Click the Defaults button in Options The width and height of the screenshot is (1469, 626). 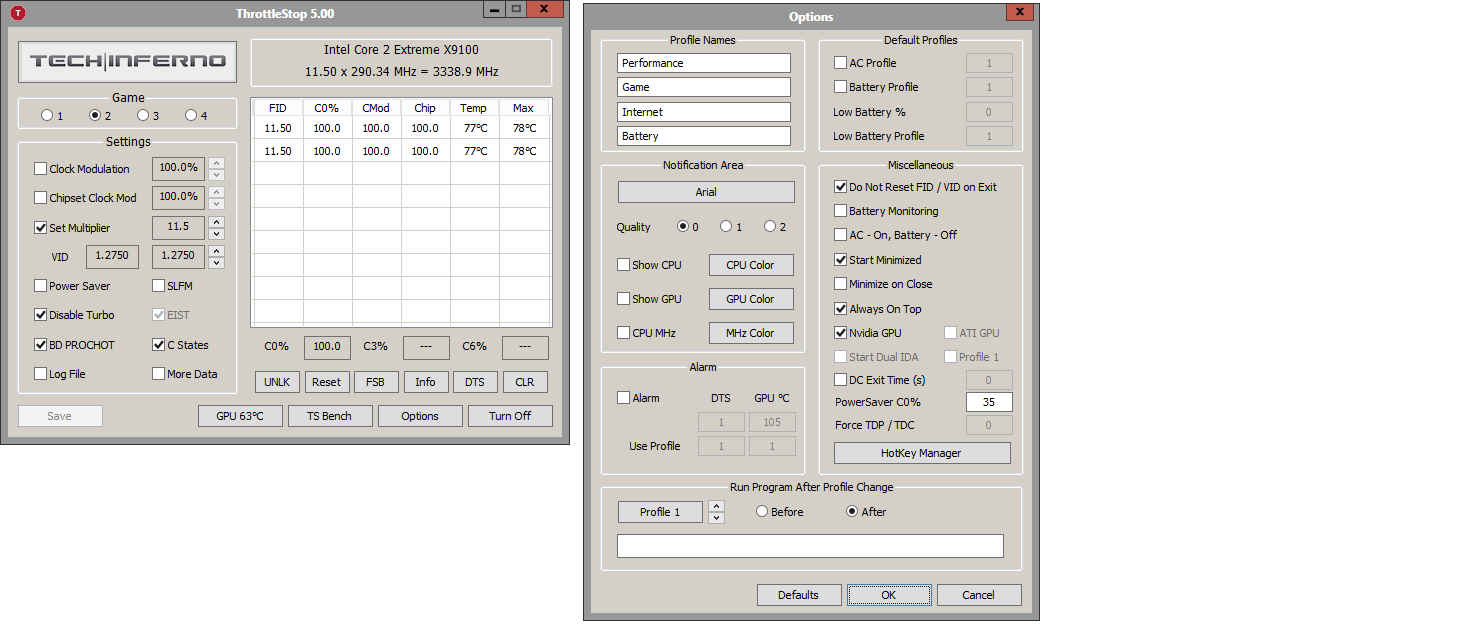click(x=799, y=595)
